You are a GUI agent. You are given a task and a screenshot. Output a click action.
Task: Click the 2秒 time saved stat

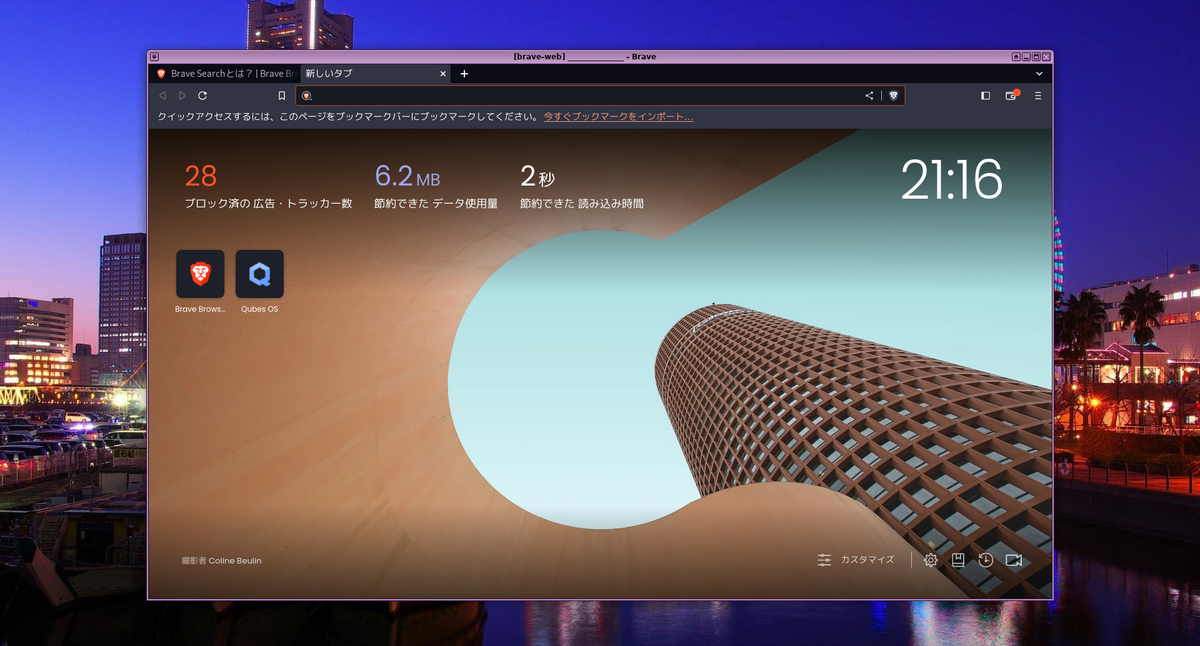pyautogui.click(x=537, y=177)
